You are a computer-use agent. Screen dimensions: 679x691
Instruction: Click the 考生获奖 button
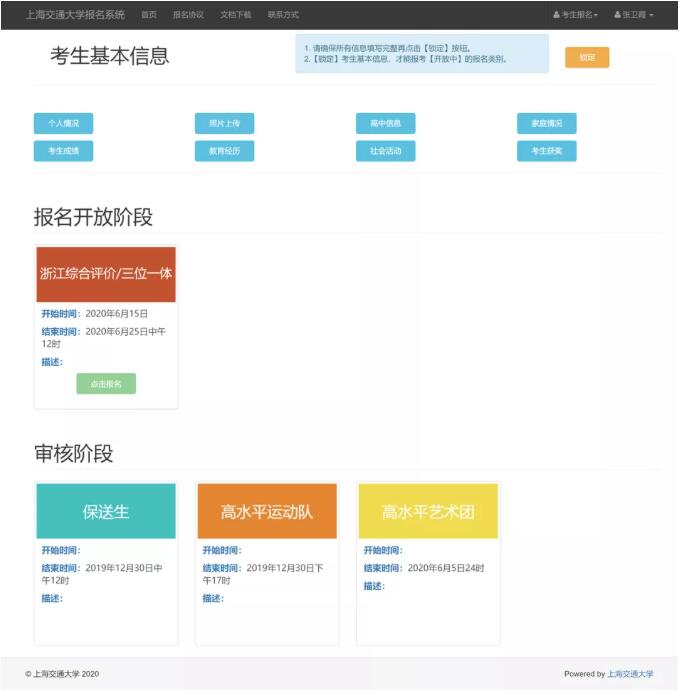[546, 151]
